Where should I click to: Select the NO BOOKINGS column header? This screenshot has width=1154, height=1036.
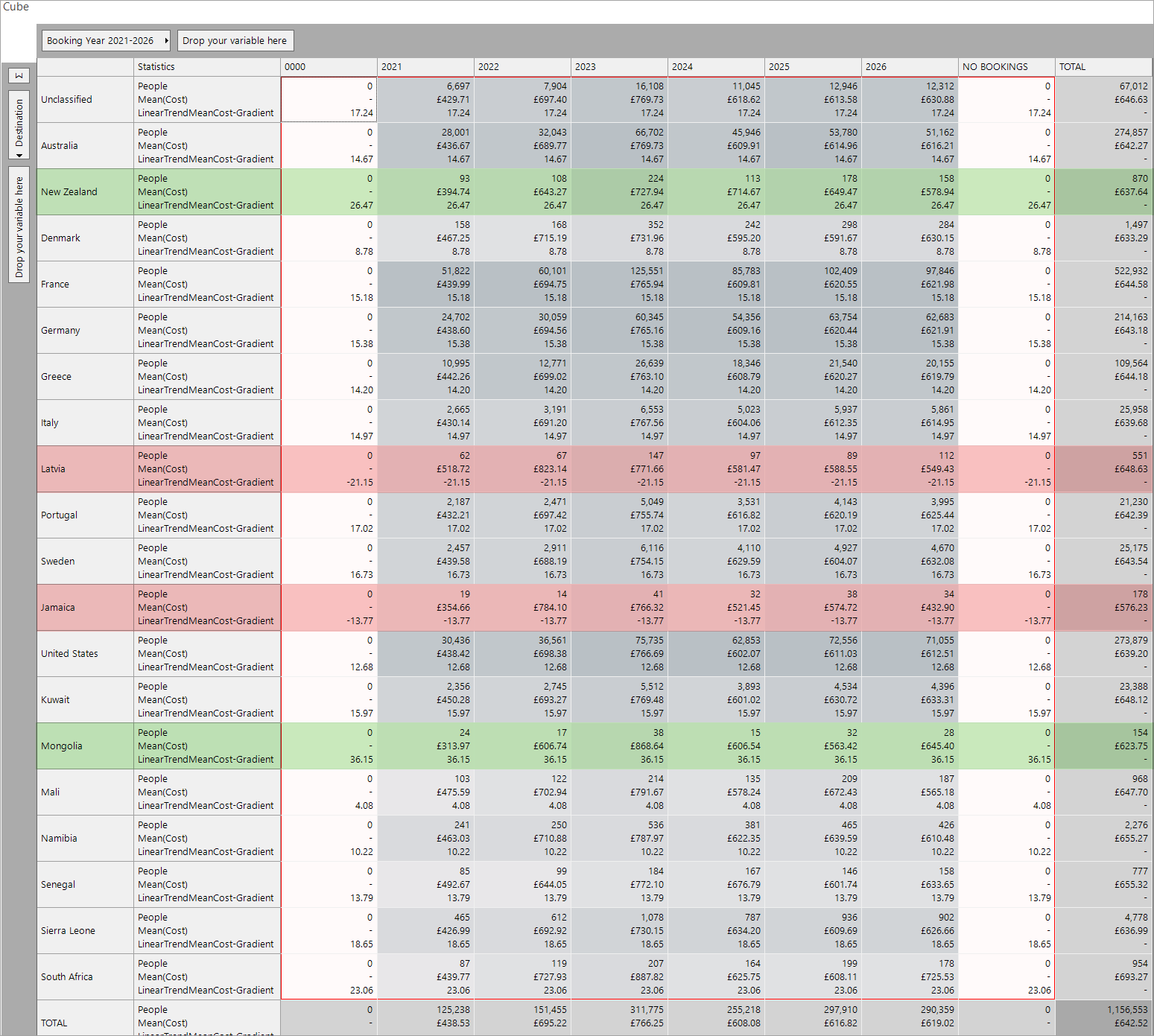point(1006,67)
